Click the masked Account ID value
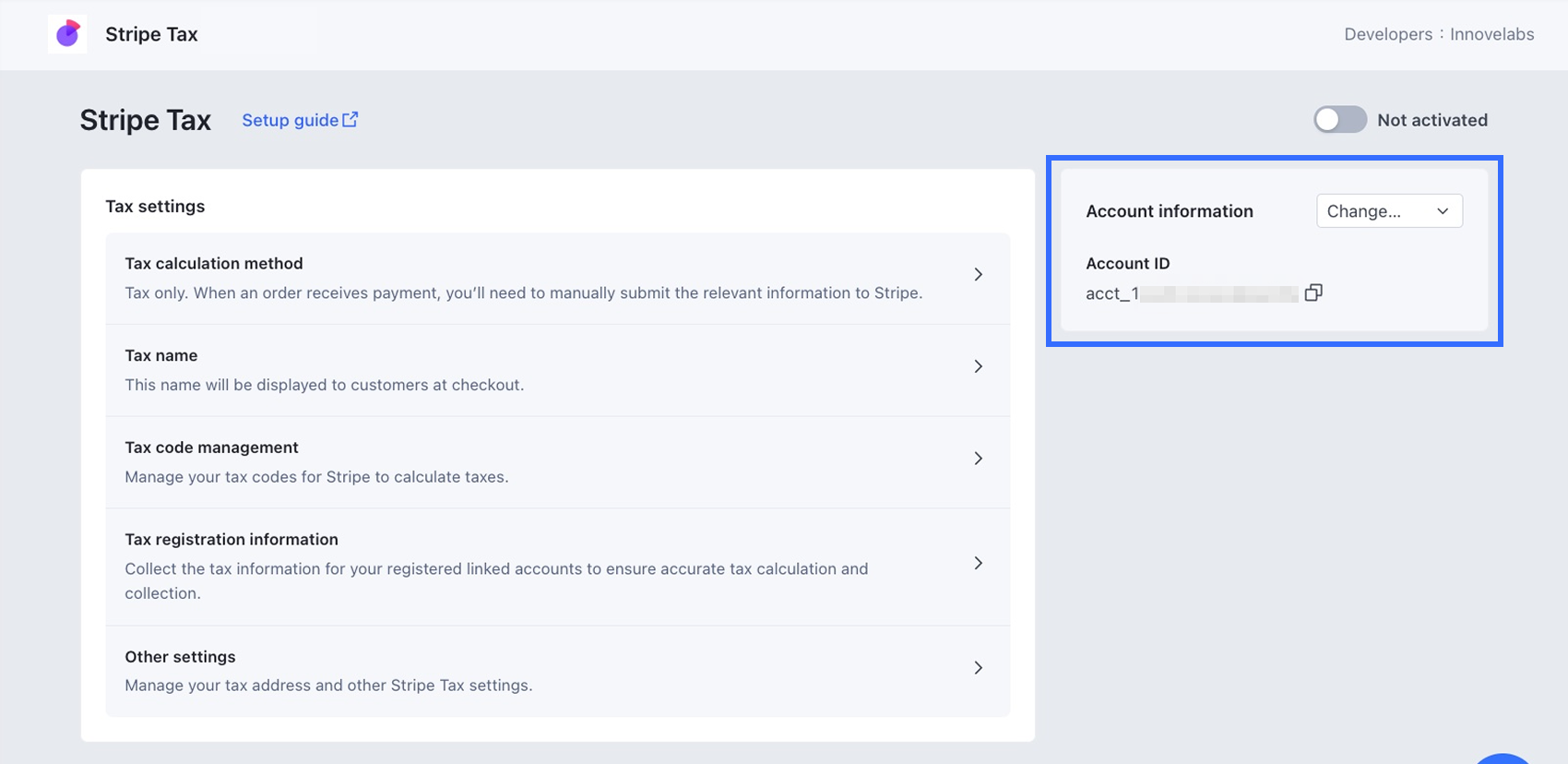Screen dimensions: 1568x764 [x=1192, y=293]
